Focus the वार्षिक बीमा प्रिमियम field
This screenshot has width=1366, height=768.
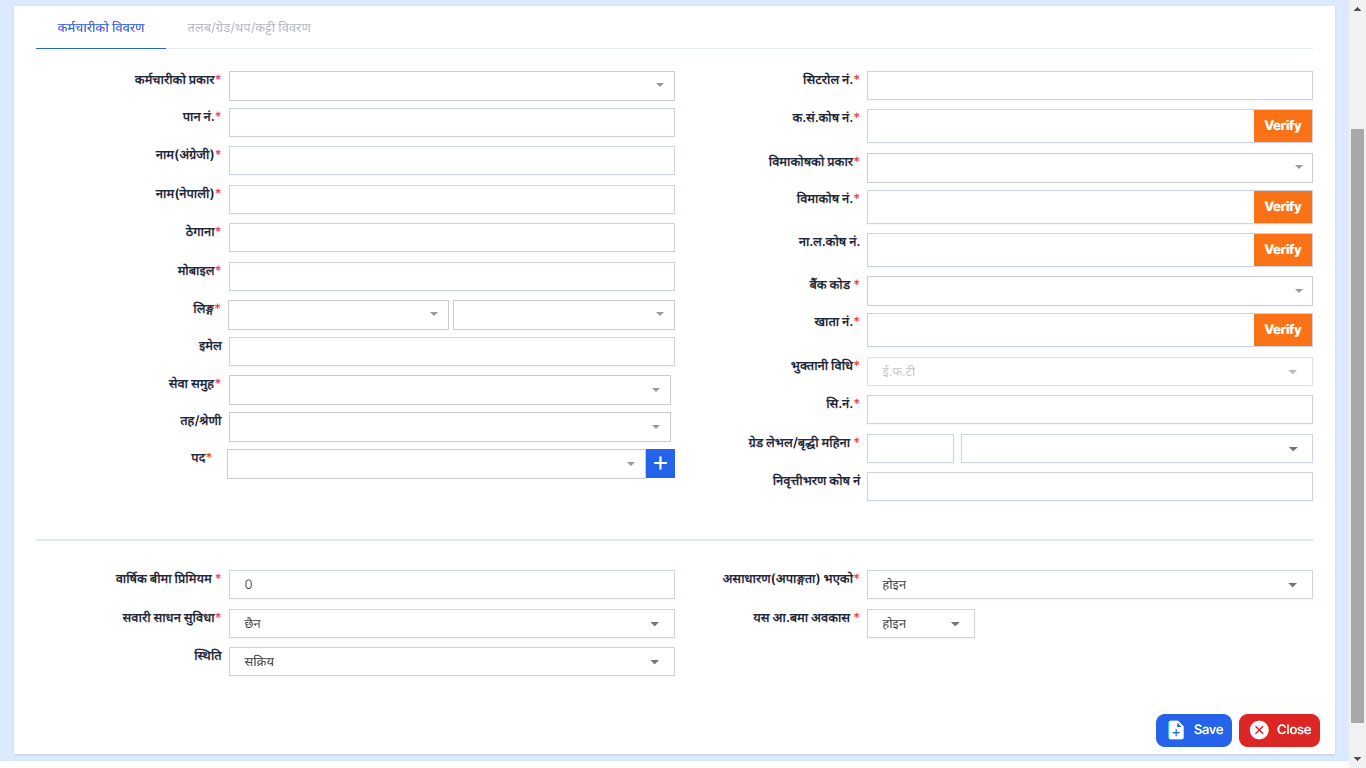click(x=451, y=585)
